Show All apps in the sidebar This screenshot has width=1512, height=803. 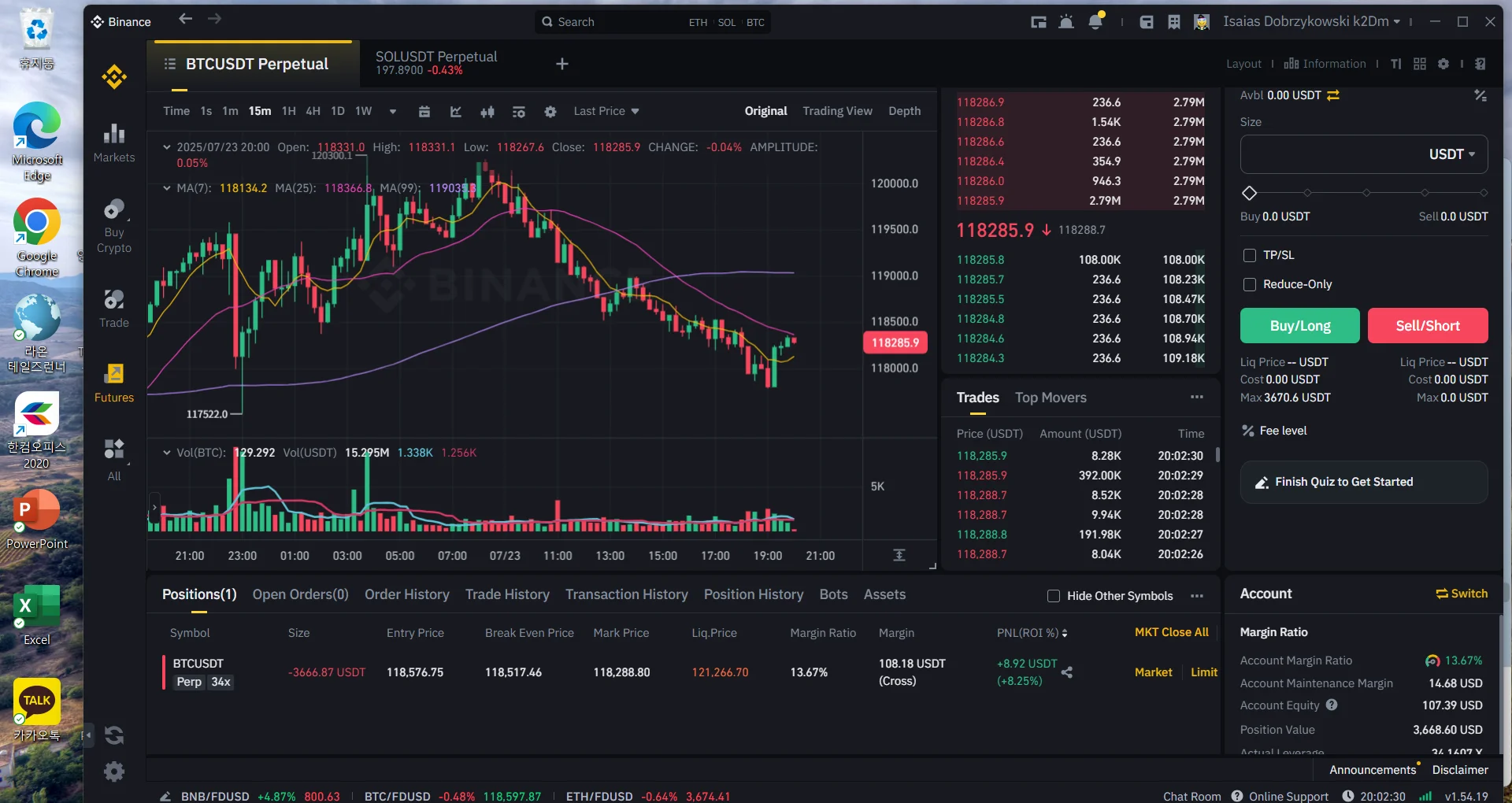click(x=114, y=460)
